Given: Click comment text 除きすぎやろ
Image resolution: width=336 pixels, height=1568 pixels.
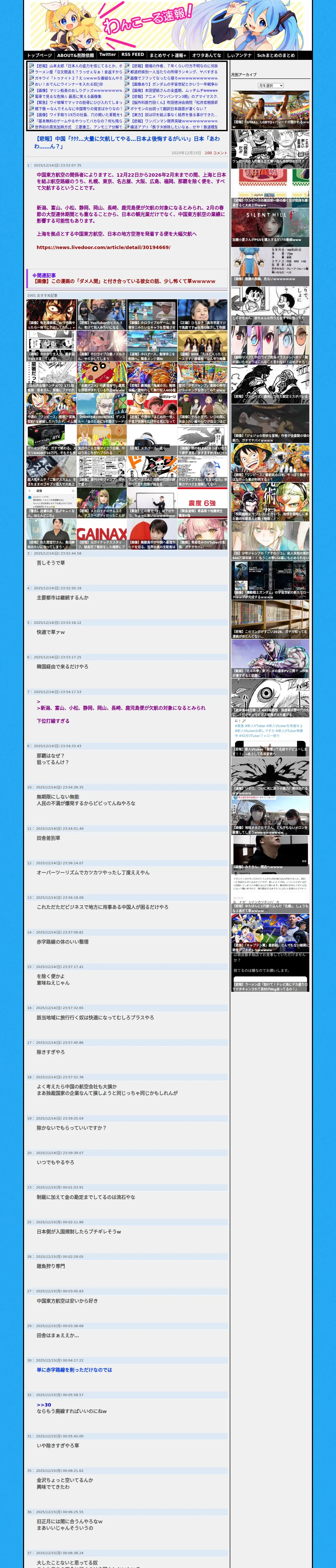Looking at the screenshot, I should click(51, 1052).
